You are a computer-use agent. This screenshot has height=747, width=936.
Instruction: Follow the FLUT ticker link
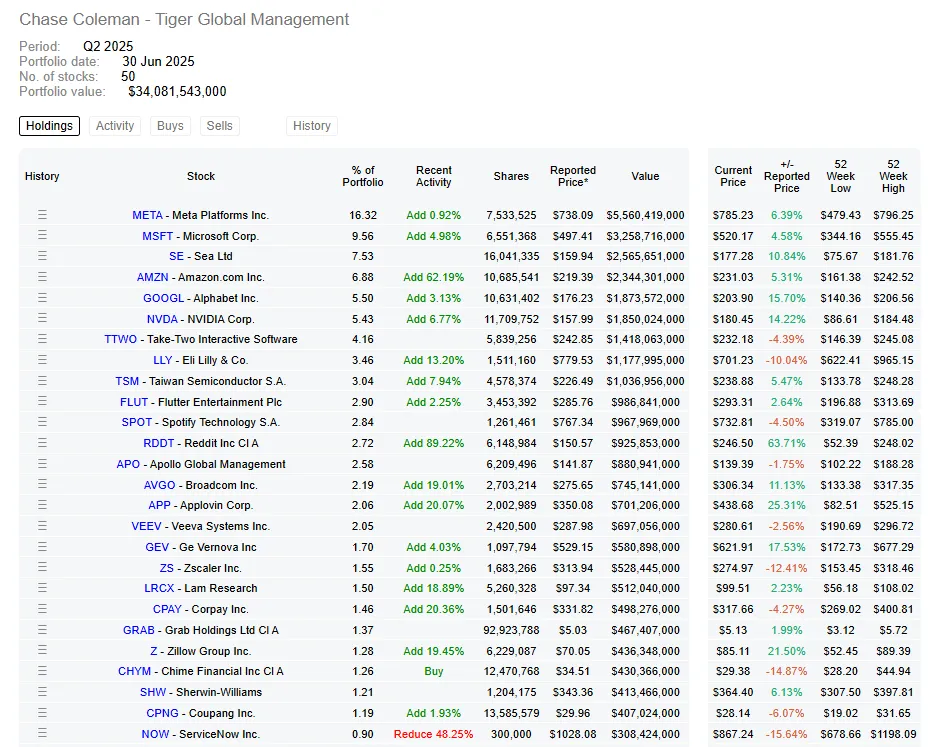point(134,402)
